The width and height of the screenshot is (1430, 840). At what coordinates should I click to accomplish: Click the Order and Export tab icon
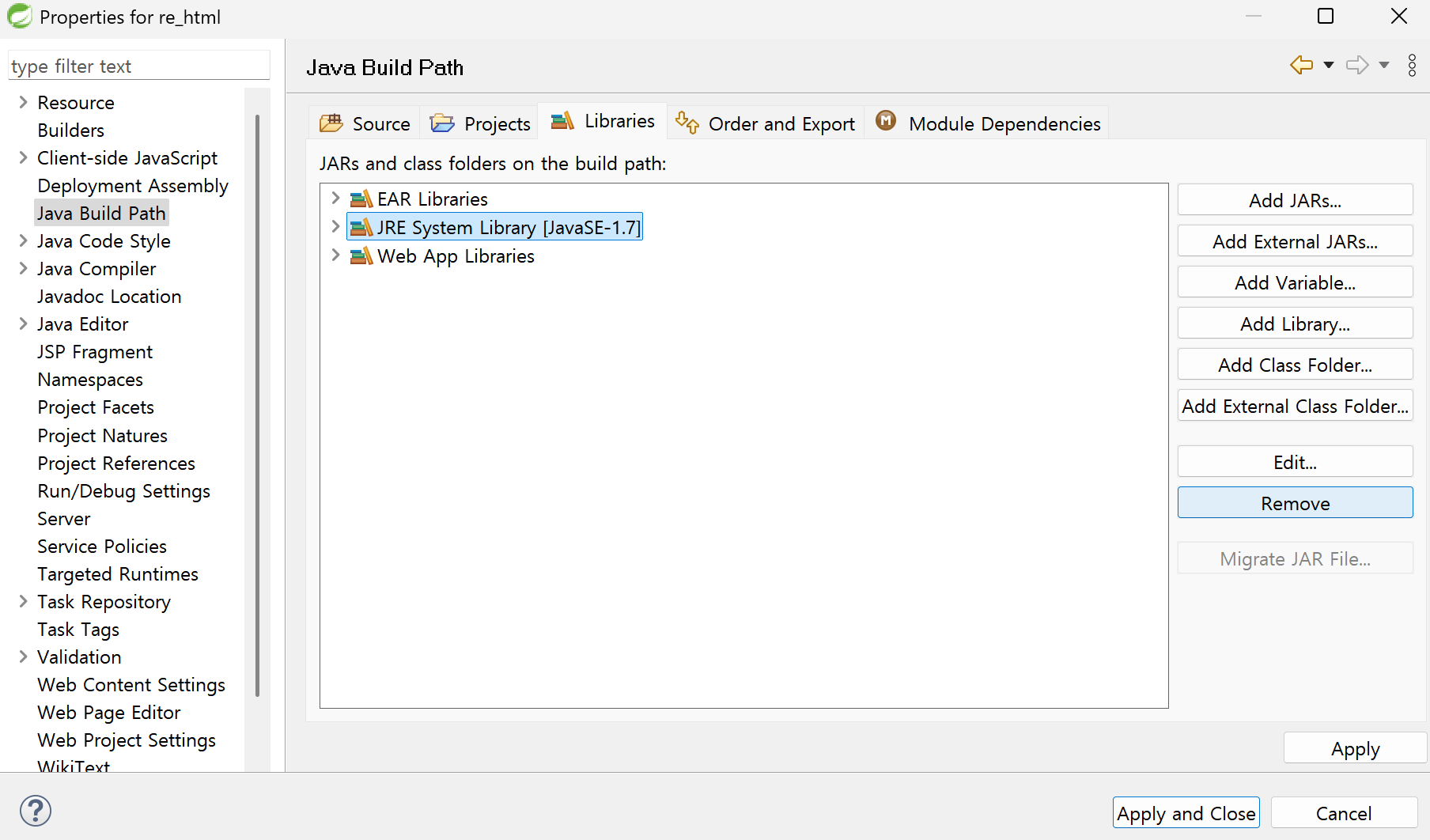click(687, 123)
